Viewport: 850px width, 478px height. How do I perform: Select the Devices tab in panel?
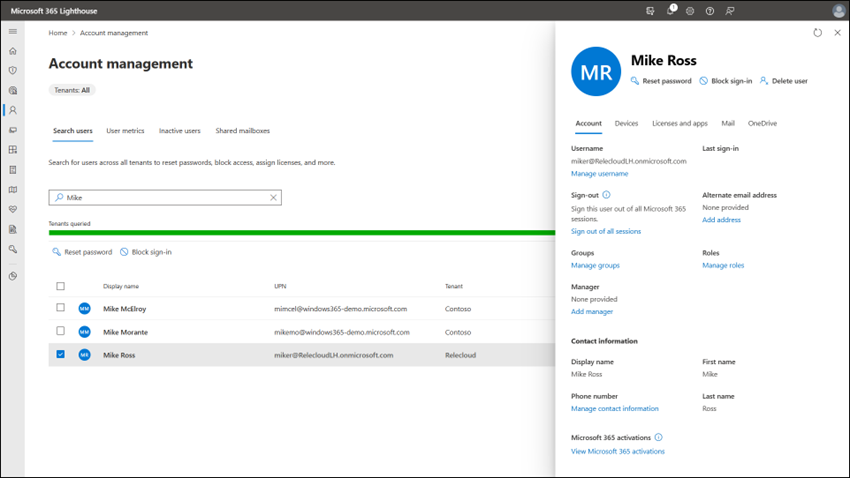tap(626, 123)
